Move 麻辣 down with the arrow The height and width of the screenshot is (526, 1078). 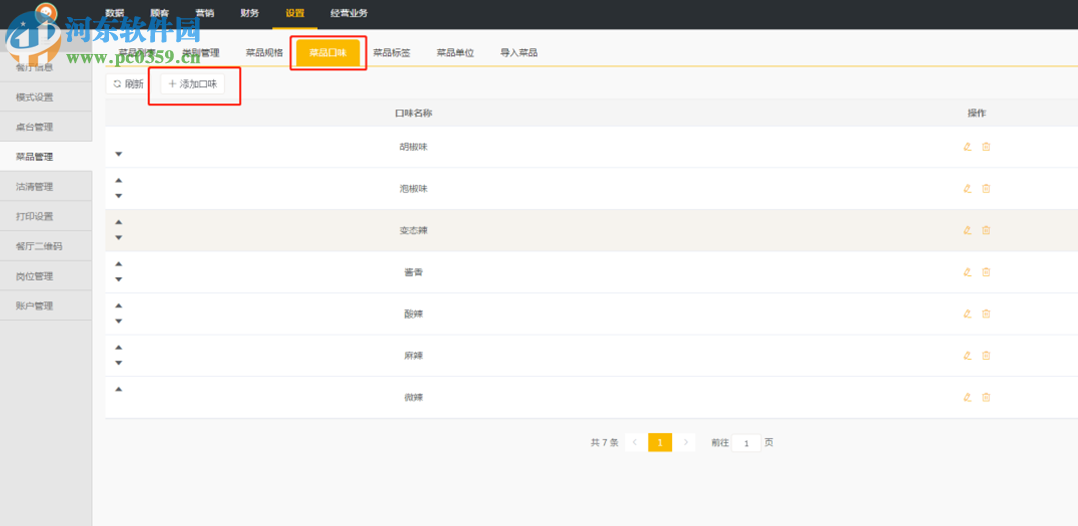[x=118, y=363]
